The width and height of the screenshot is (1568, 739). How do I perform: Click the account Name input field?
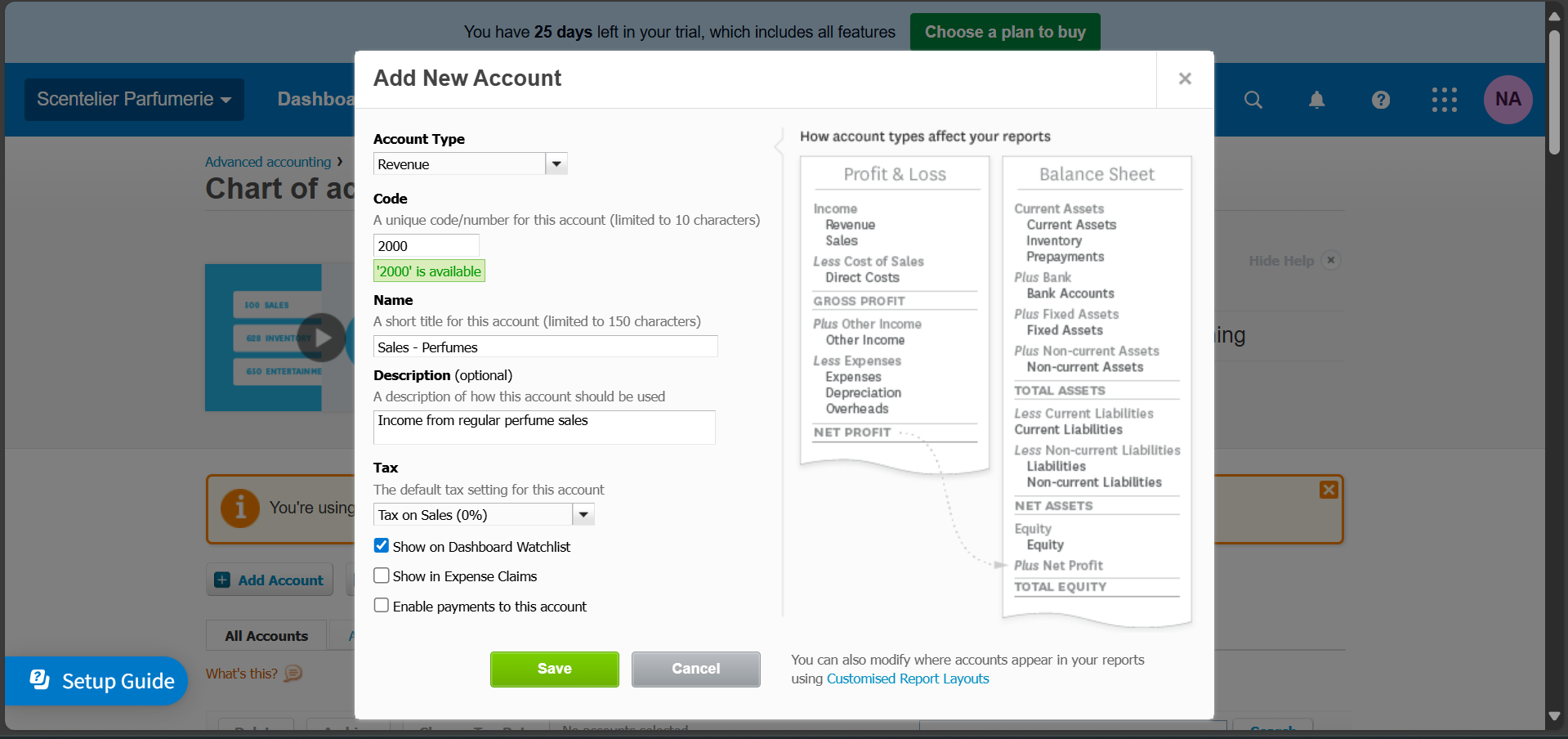pyautogui.click(x=546, y=347)
